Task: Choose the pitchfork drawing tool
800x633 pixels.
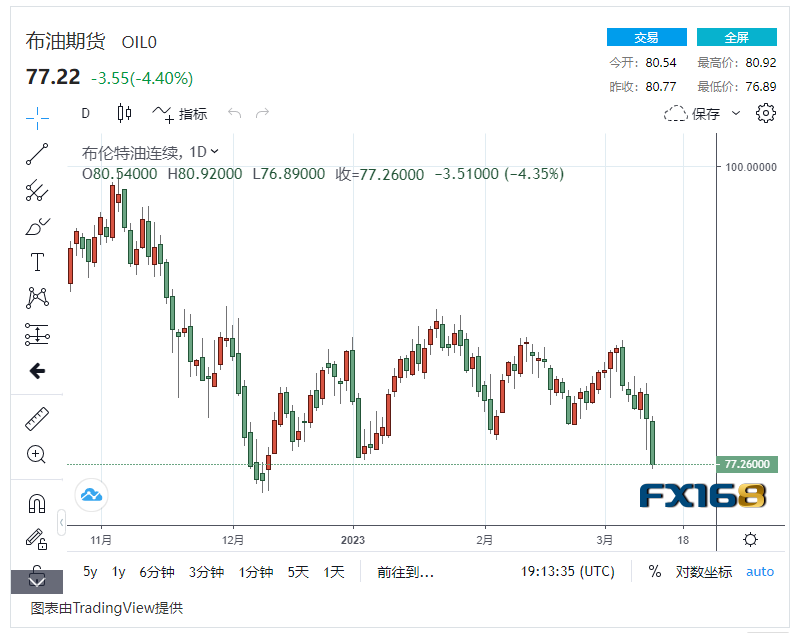Action: click(37, 190)
